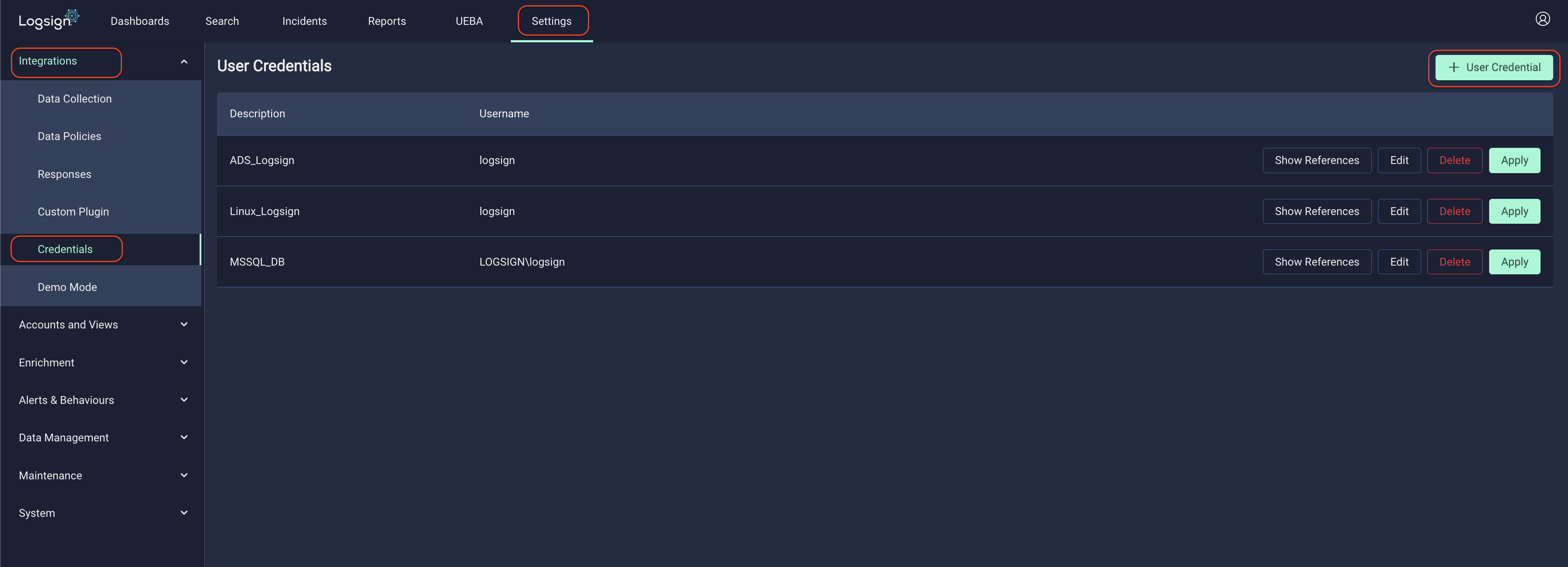This screenshot has width=1568, height=567.
Task: Delete the MSSQL_DB credential
Action: pos(1454,262)
